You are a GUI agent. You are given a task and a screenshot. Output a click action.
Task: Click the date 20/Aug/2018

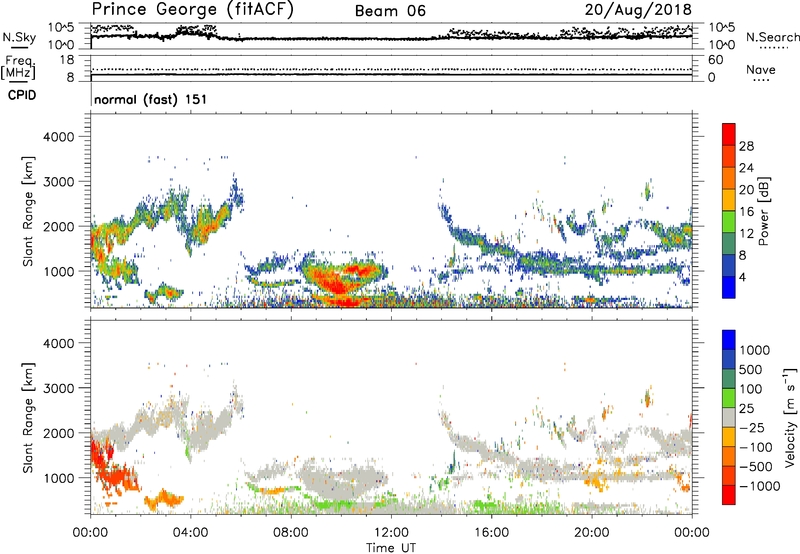pos(638,10)
